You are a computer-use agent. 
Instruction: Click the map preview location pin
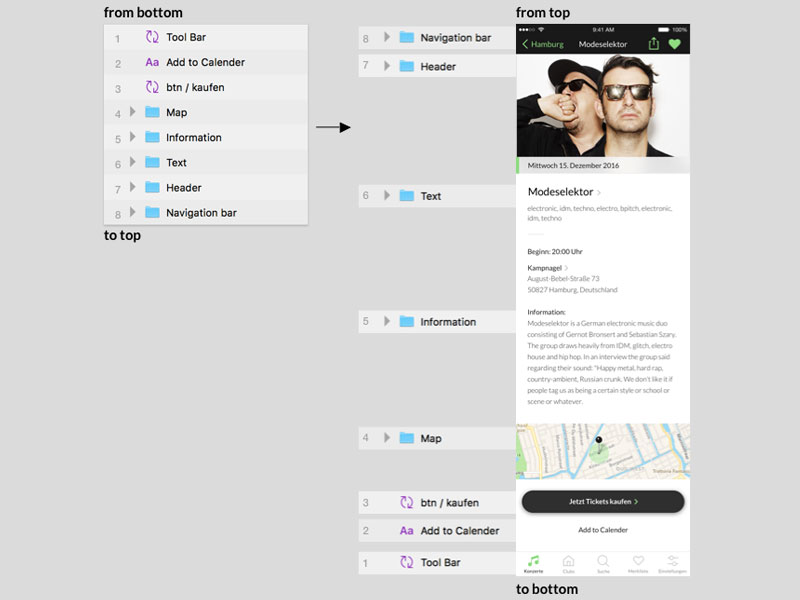(x=599, y=439)
